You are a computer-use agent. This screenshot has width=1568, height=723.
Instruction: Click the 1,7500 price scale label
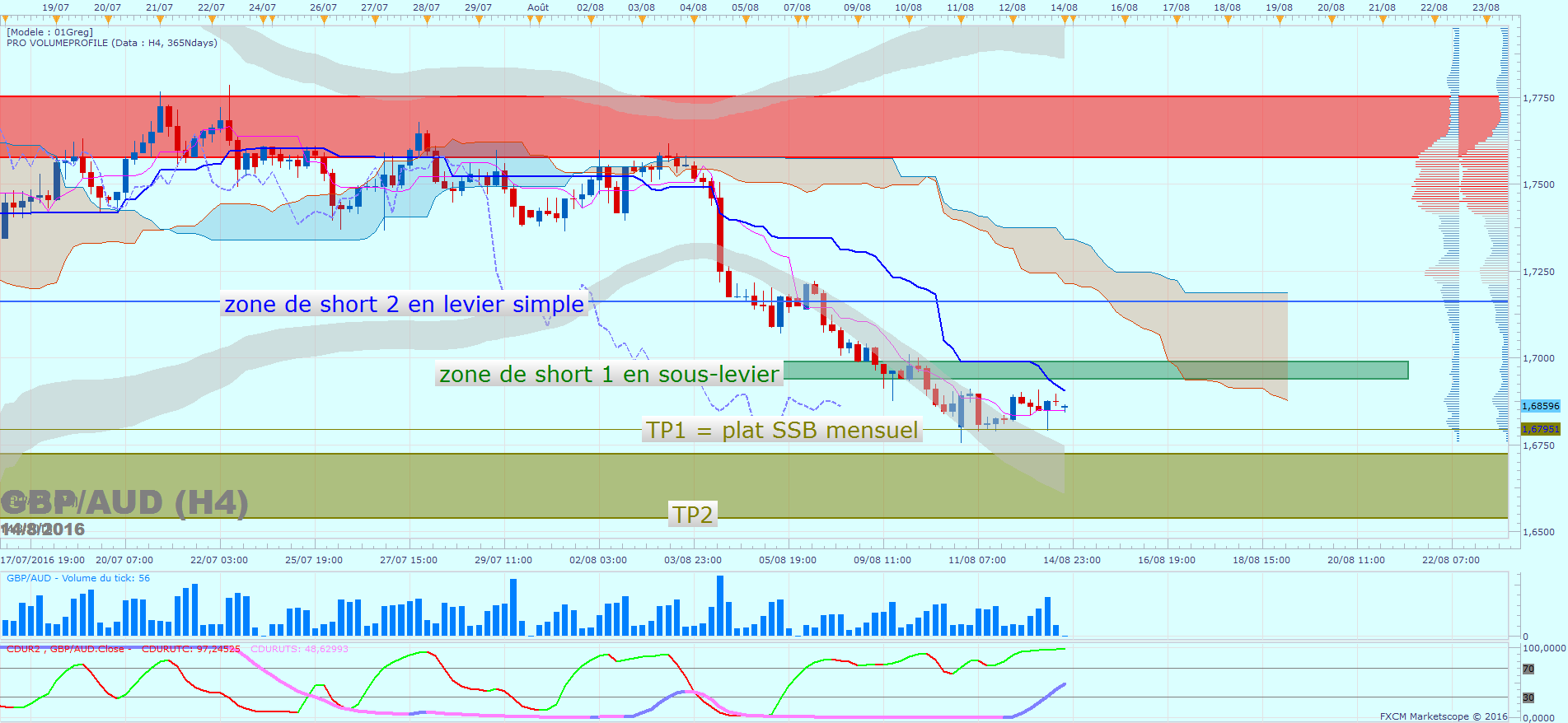point(1538,184)
